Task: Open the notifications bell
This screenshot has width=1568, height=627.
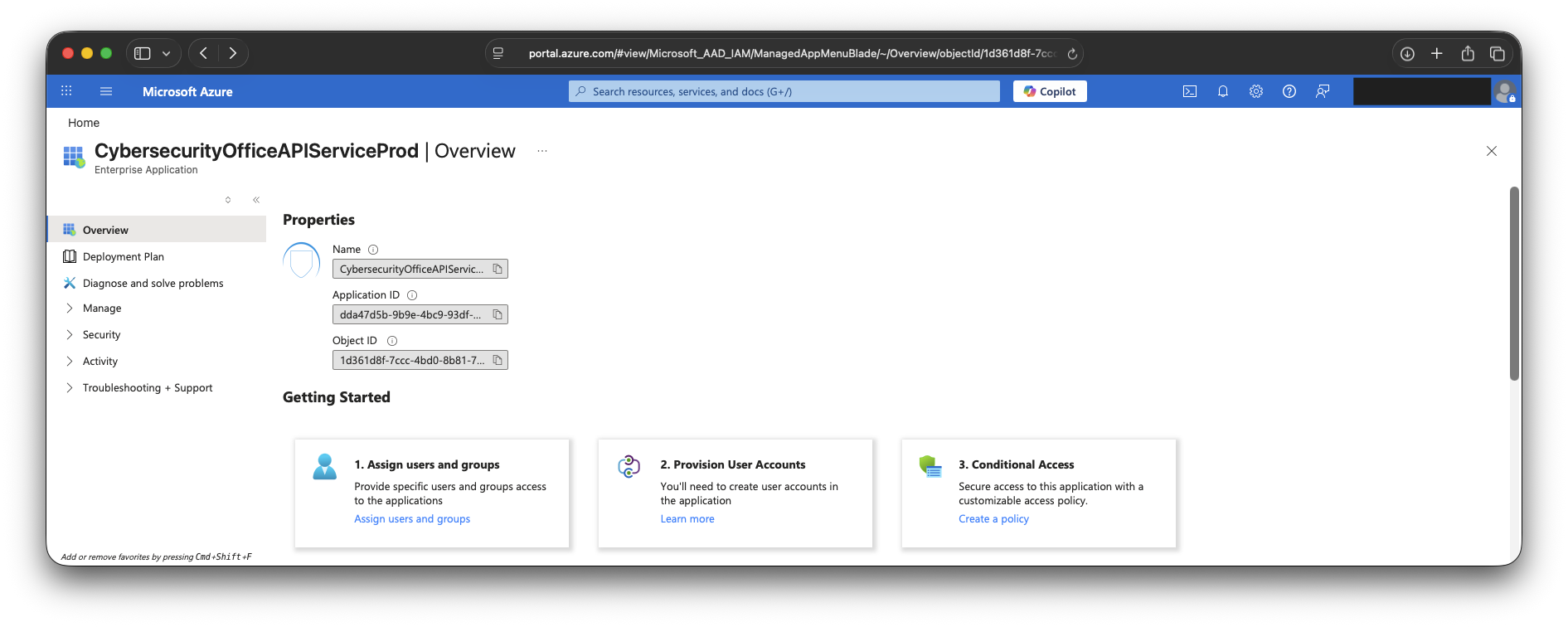Action: (1222, 91)
